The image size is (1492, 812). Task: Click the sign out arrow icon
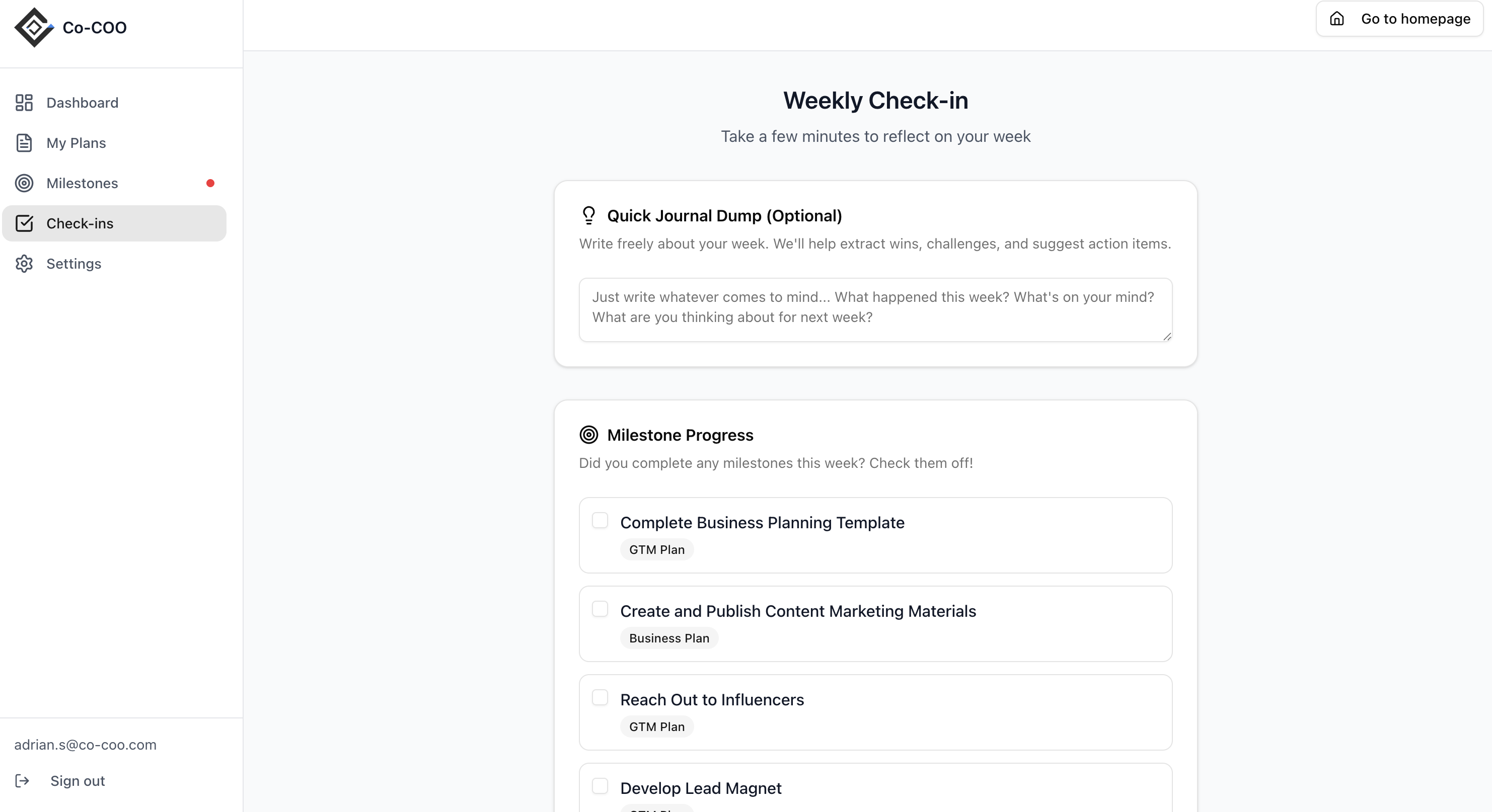tap(23, 781)
